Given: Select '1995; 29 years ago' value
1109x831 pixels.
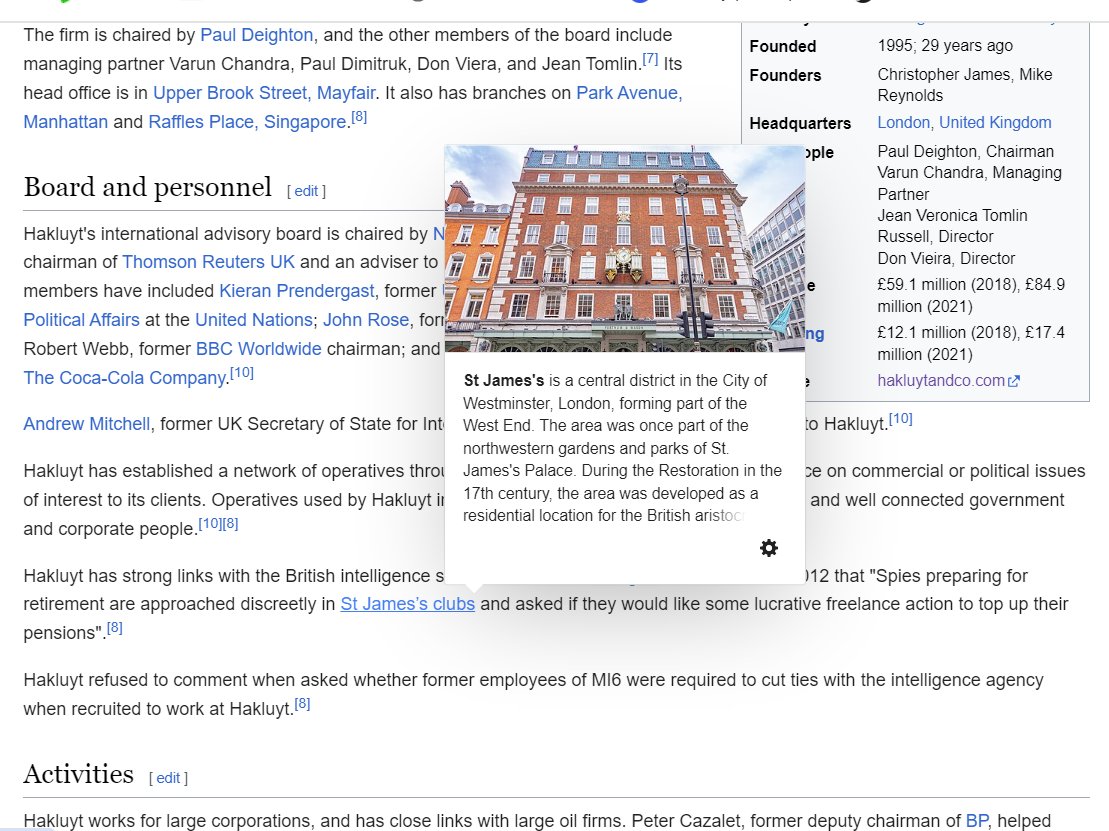Looking at the screenshot, I should coord(945,46).
